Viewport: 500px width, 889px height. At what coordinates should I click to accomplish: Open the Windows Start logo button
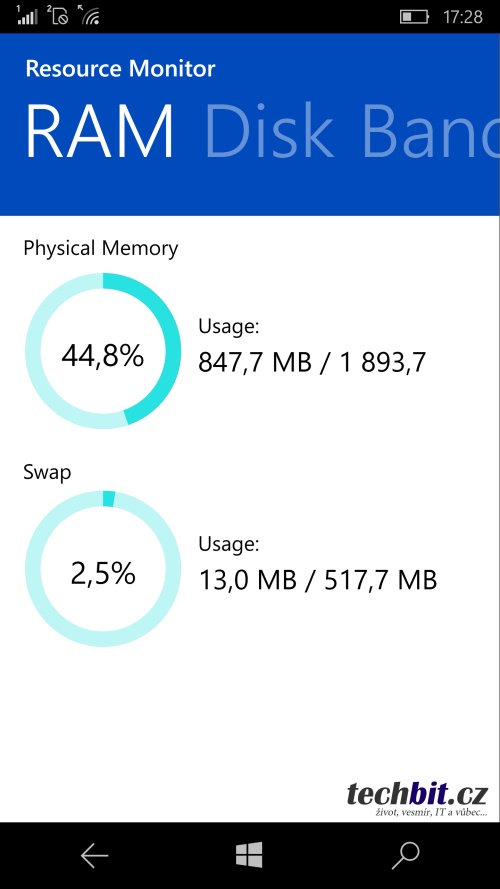249,854
